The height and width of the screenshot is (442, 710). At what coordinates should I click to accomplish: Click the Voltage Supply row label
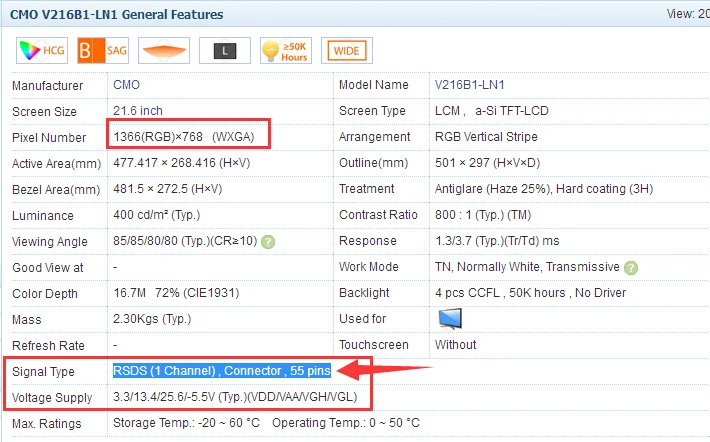52,398
